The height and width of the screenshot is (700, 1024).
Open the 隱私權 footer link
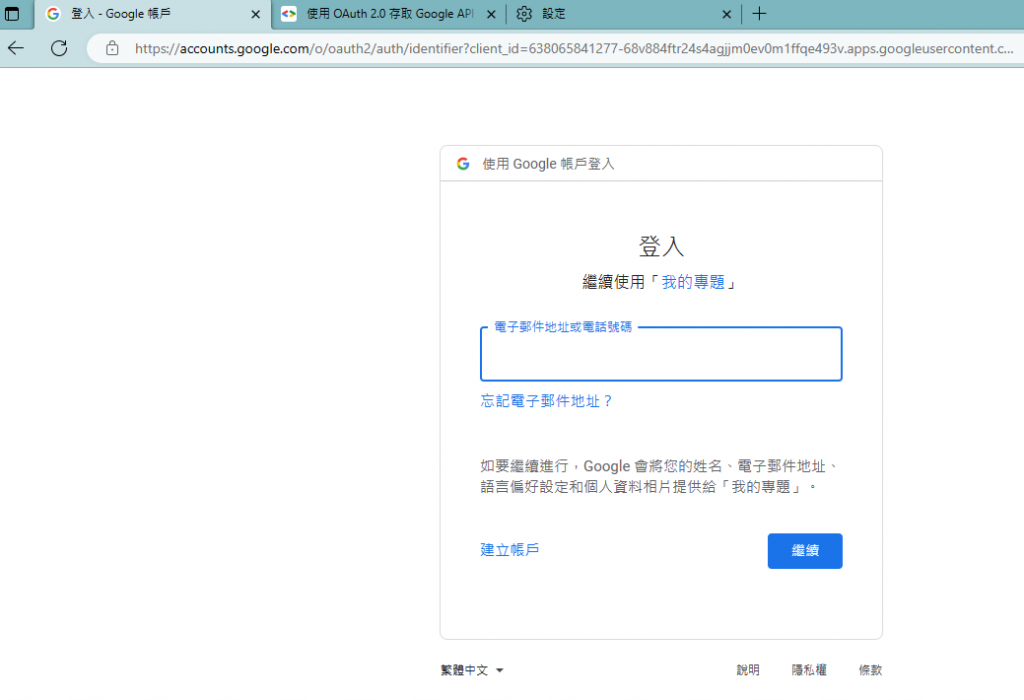click(809, 670)
